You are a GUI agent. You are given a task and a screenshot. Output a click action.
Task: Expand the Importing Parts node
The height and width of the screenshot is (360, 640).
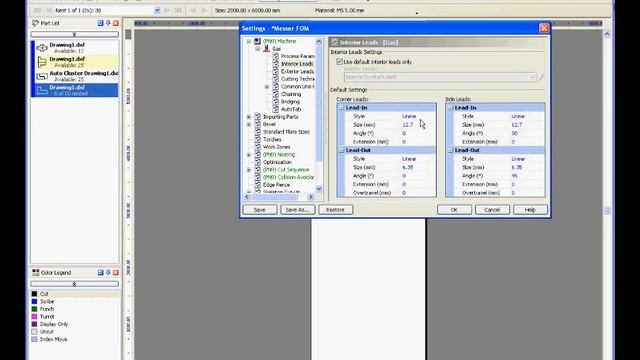coord(249,117)
